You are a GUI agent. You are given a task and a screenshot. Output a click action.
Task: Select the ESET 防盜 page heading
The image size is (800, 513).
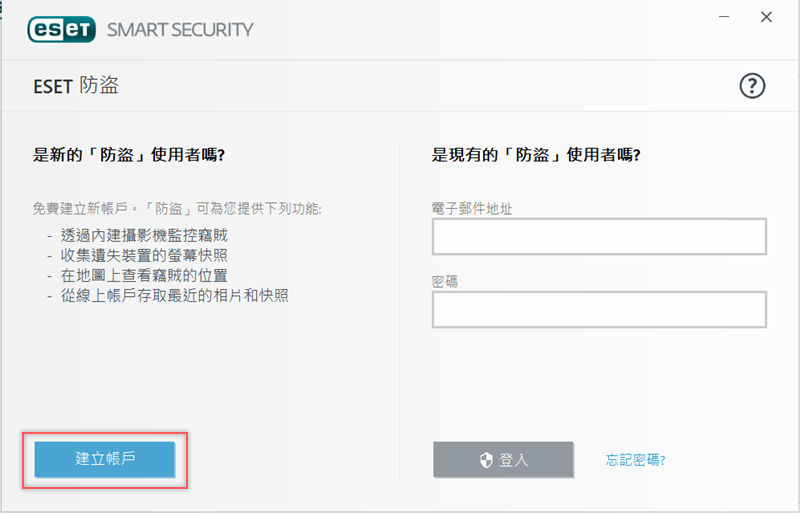click(x=76, y=86)
